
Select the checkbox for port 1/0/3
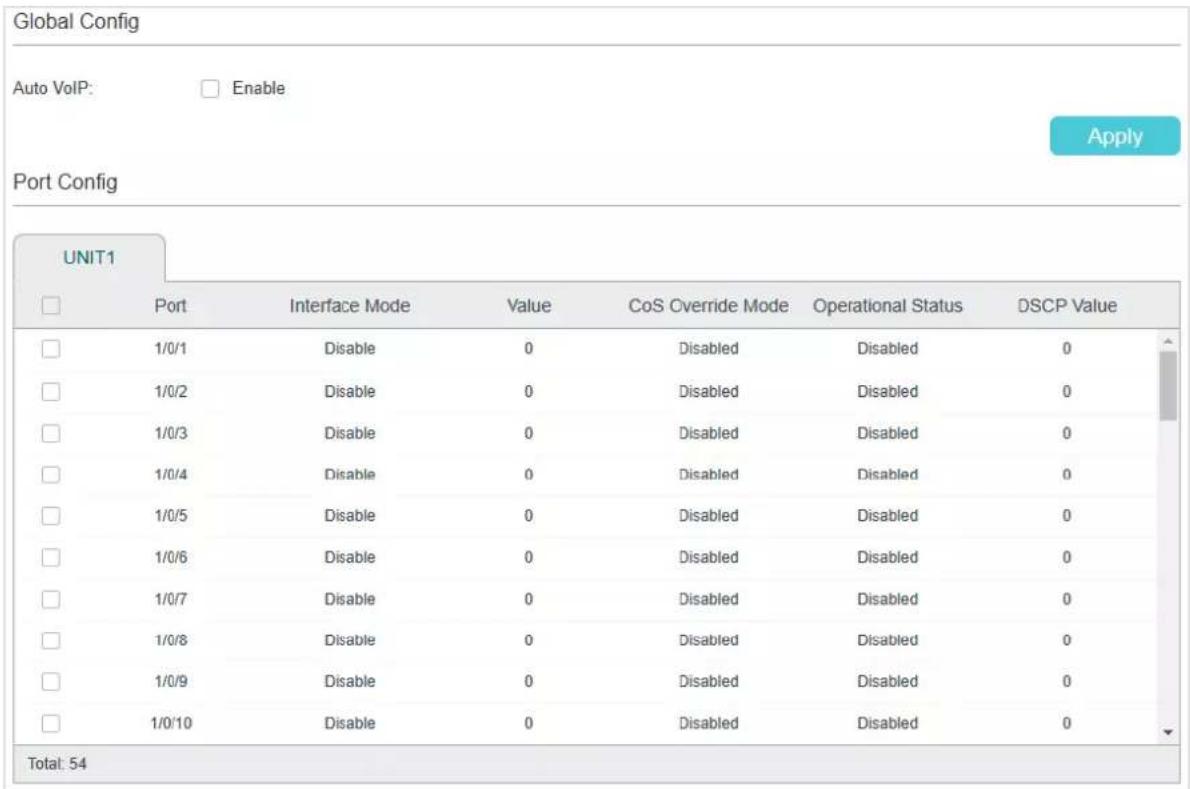[51, 433]
